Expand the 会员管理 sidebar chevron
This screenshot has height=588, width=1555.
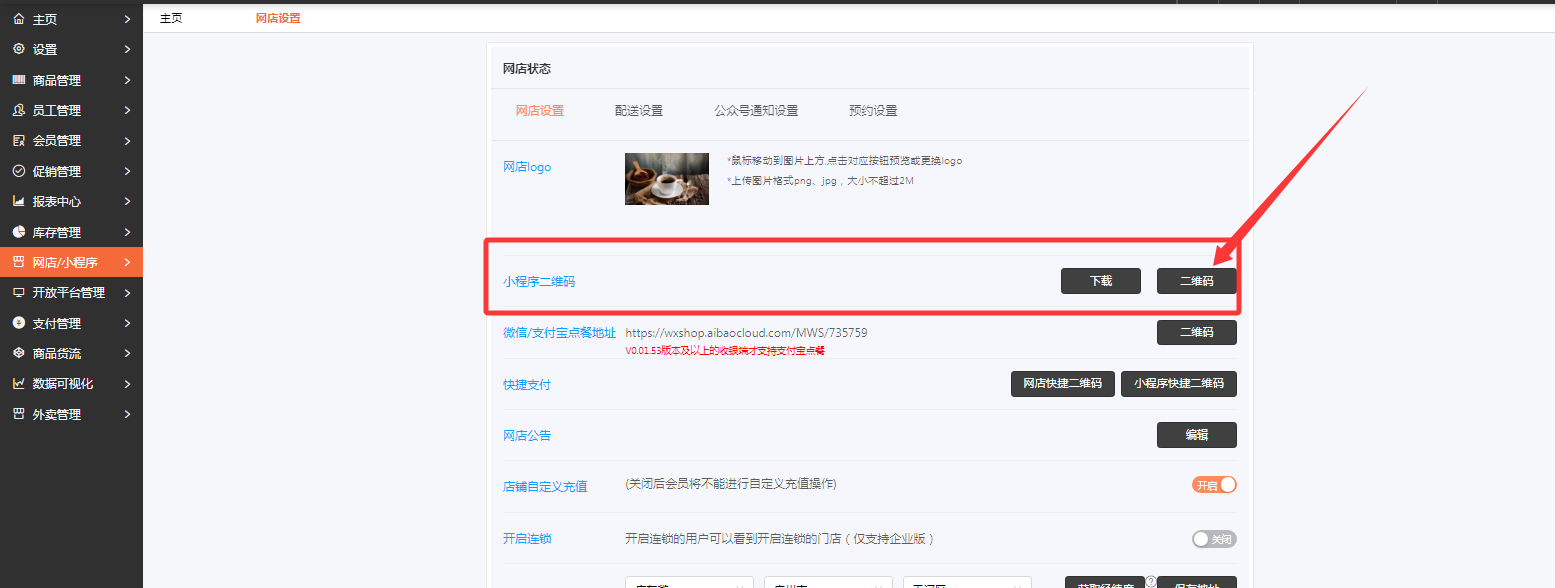click(x=127, y=141)
